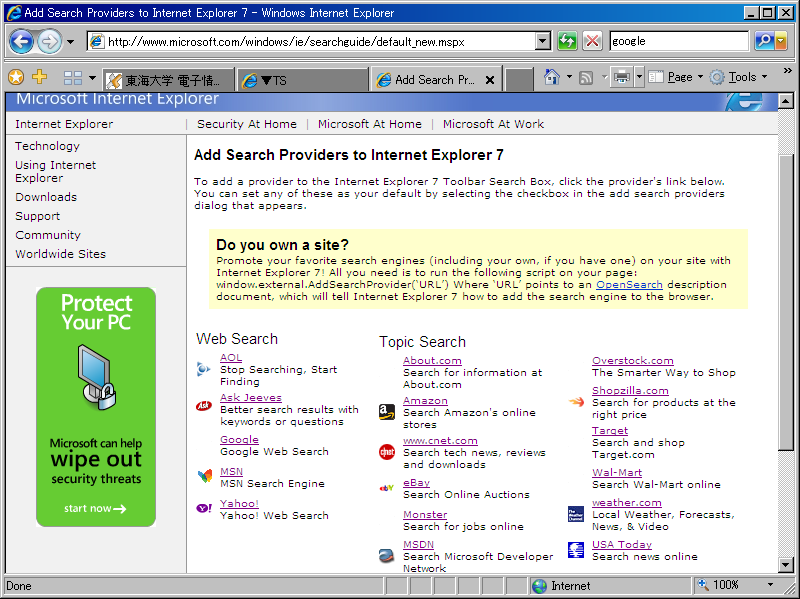
Task: Add to Favorites with the plus icon
Action: coord(40,77)
